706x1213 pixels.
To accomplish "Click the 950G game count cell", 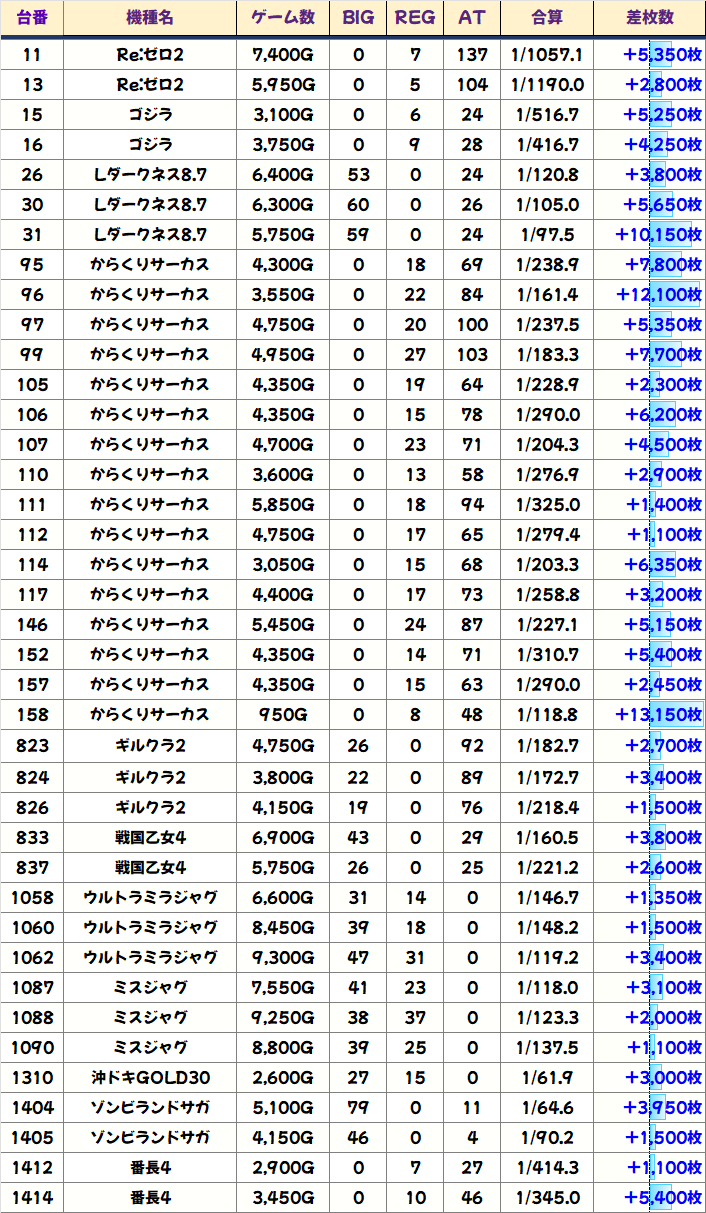I will (x=284, y=714).
